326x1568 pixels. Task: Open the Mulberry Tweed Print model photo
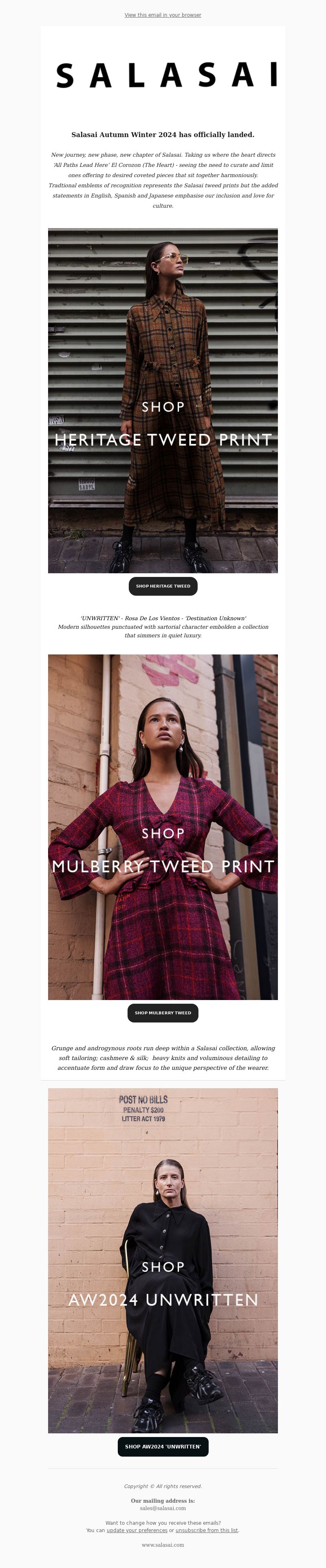point(163,827)
